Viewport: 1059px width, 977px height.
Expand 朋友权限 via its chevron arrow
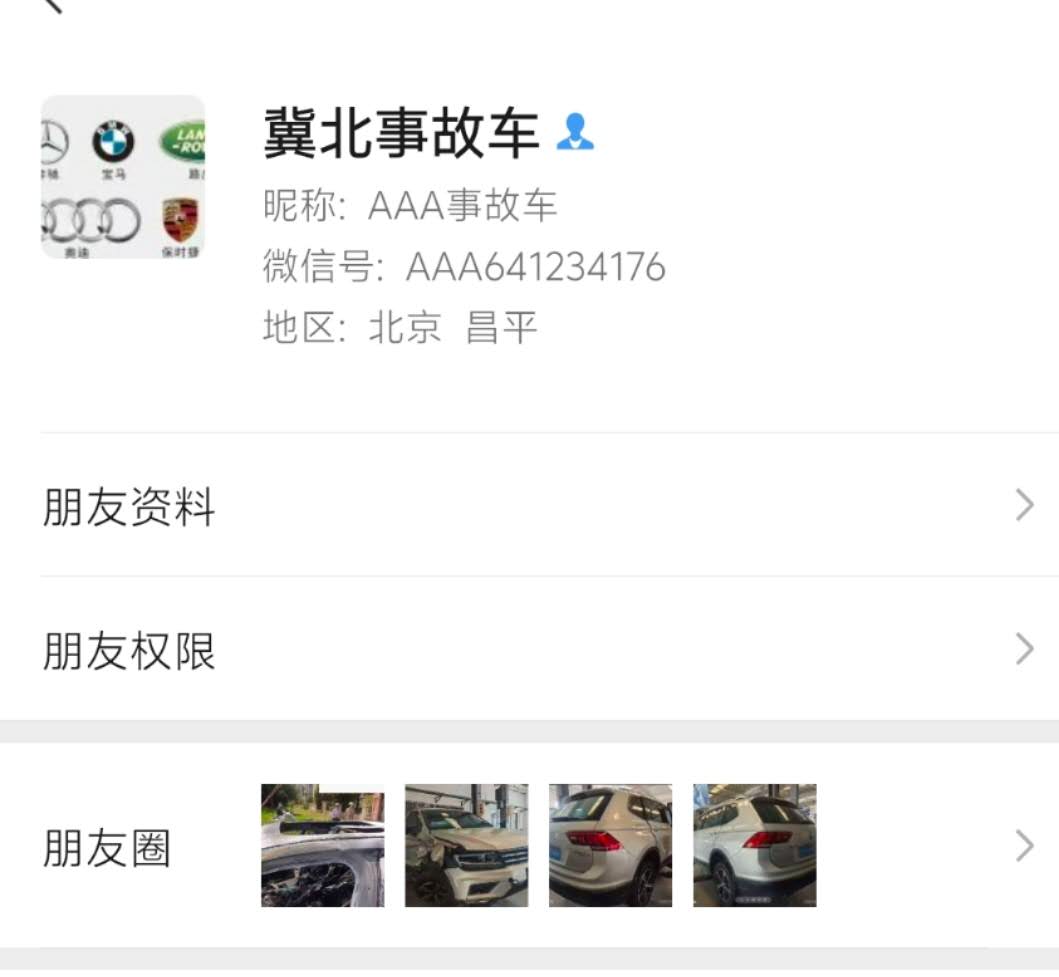click(x=1025, y=649)
